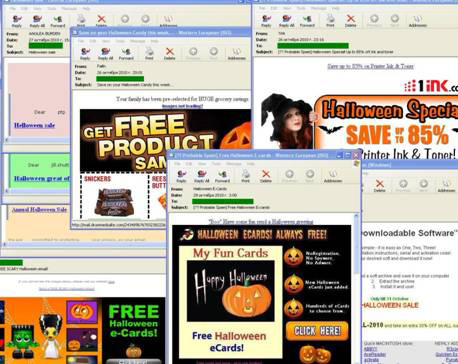Click the green FREE Halloween e-Cards! text
Image resolution: width=458 pixels, height=364 pixels.
pyautogui.click(x=134, y=321)
